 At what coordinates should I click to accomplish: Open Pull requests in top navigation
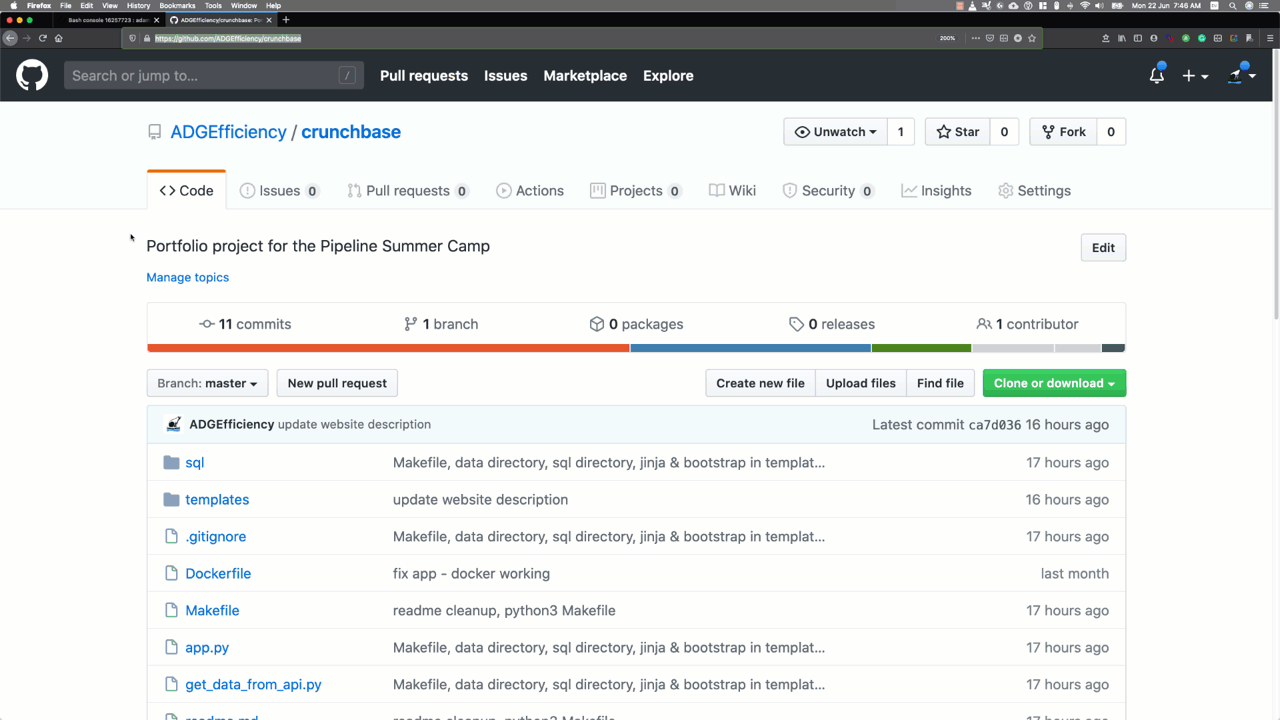pos(424,75)
